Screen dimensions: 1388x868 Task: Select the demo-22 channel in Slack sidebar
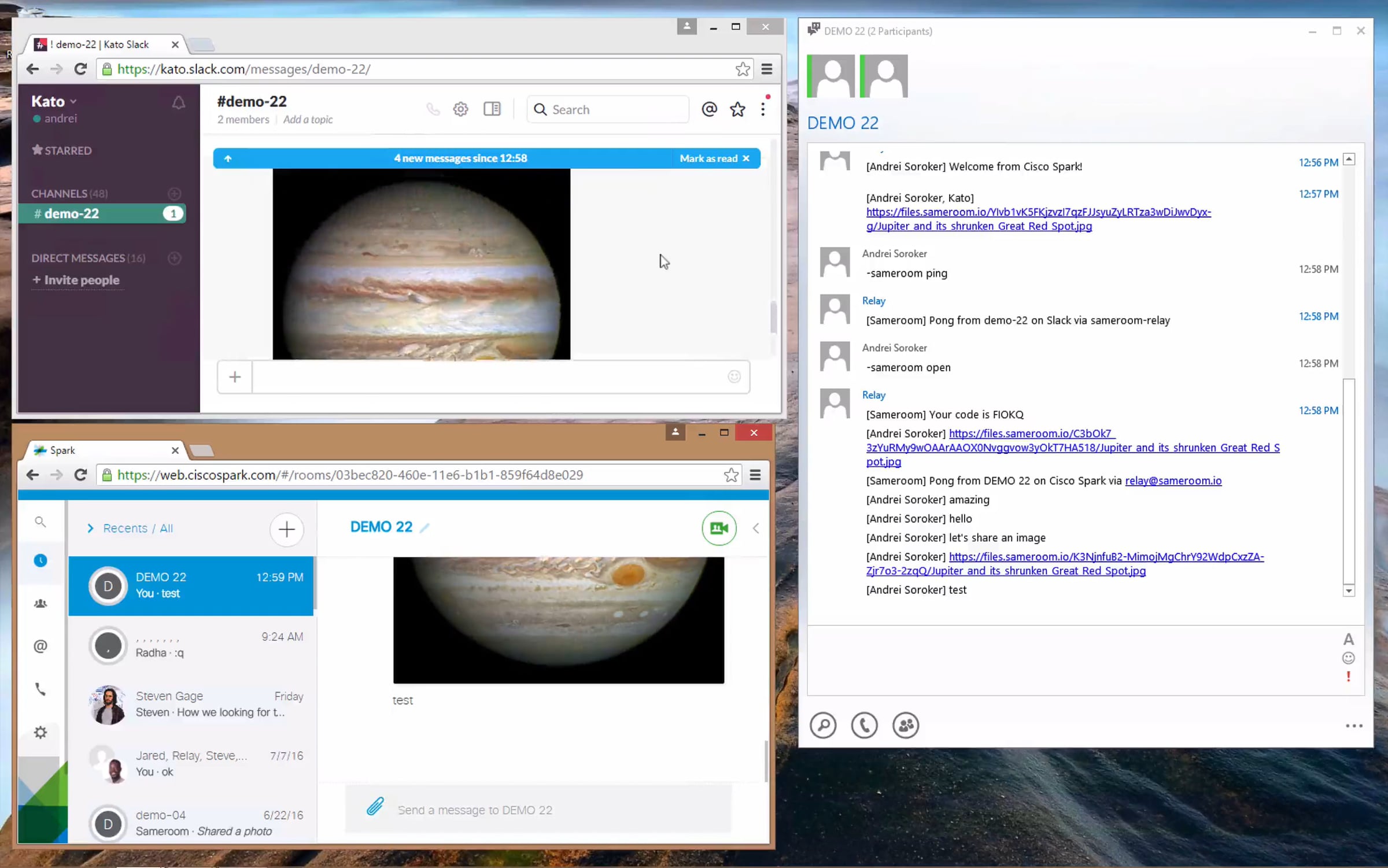click(x=102, y=213)
